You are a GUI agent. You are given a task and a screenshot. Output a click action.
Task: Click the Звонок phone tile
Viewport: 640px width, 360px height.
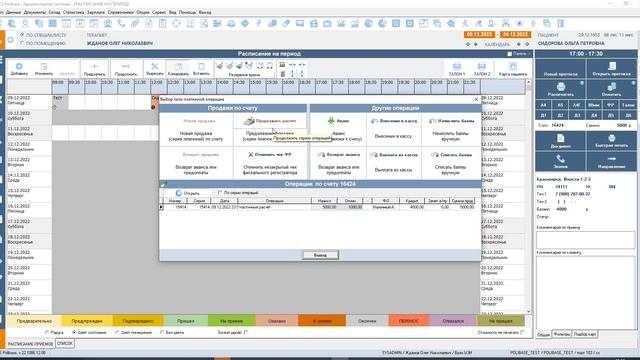(560, 162)
